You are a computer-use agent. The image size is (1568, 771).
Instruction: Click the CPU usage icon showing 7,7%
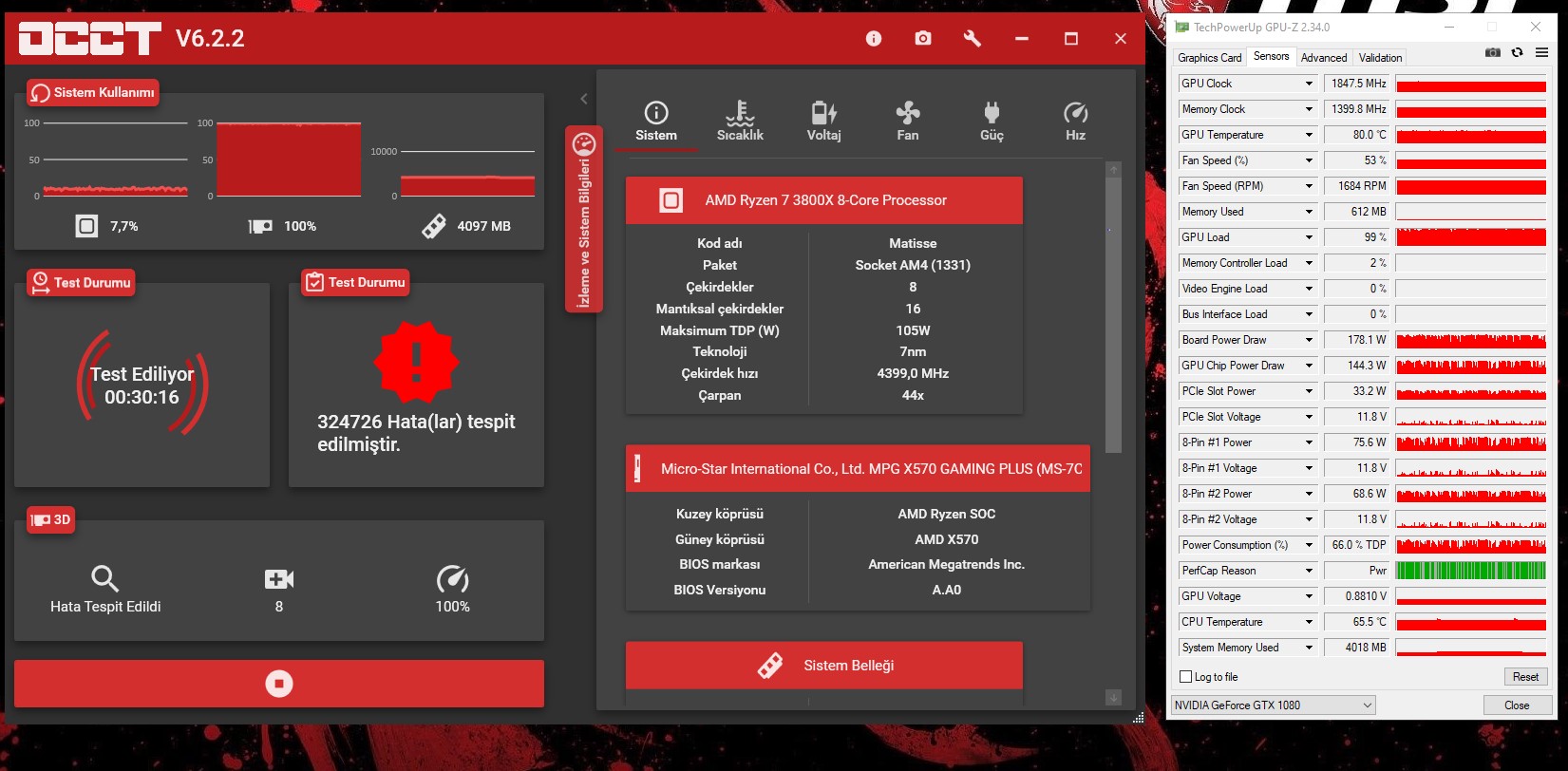[x=86, y=226]
